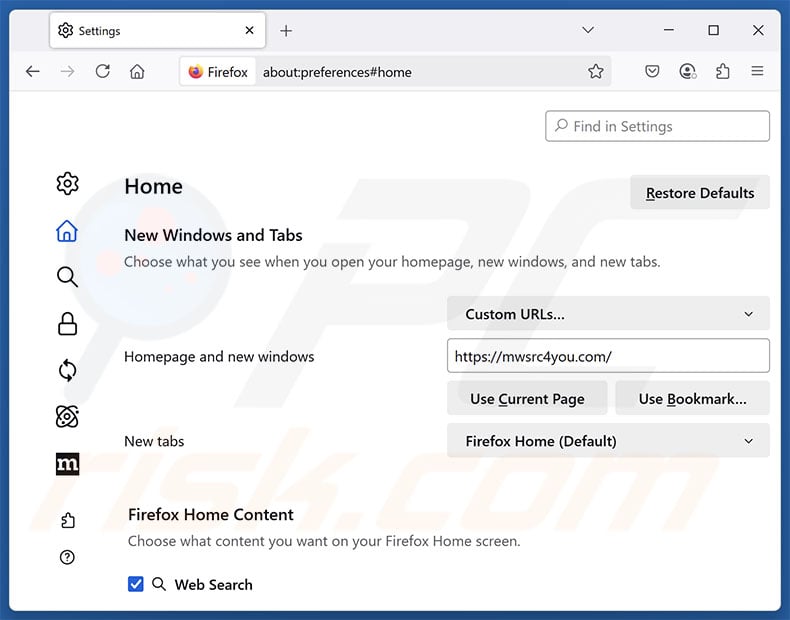The height and width of the screenshot is (620, 790).
Task: Open Firefox Support question mark icon
Action: [x=67, y=557]
